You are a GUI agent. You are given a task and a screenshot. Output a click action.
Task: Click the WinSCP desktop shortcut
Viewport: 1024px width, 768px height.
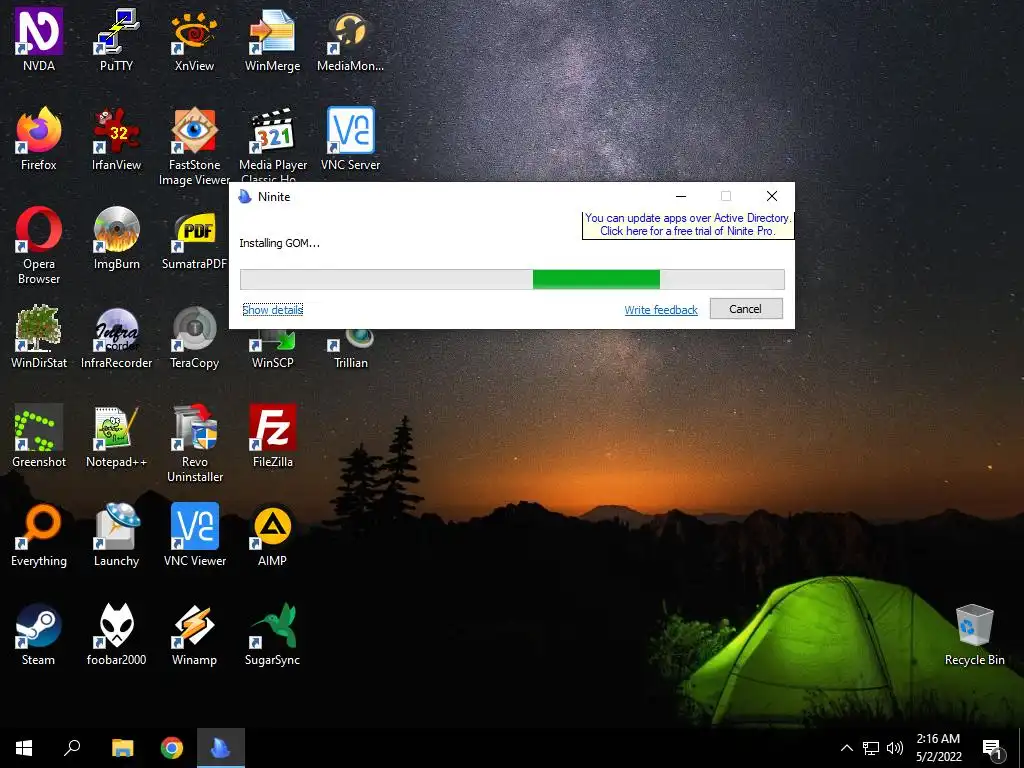click(x=272, y=350)
